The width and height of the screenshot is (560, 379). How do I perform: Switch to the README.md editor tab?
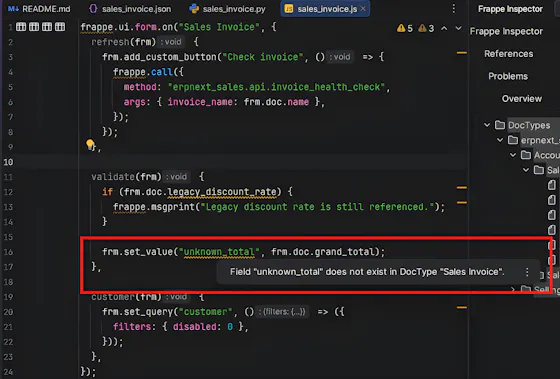tap(39, 9)
